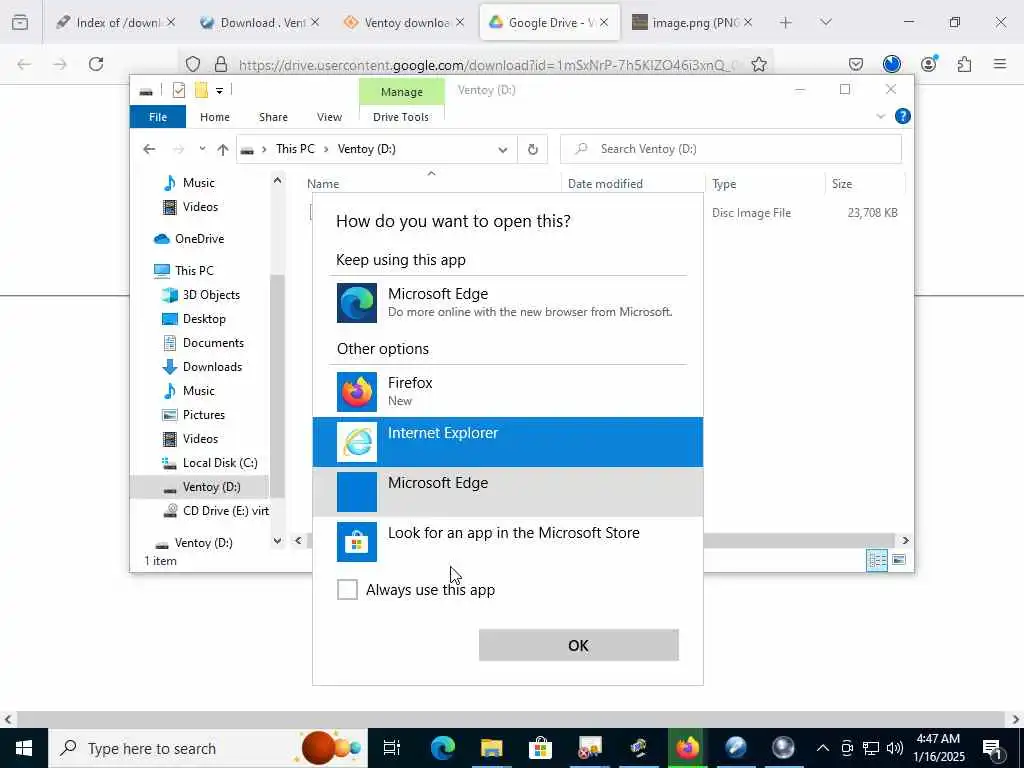Screen dimensions: 1024x768
Task: Open Customize Quick Access Toolbar dropdown
Action: click(x=219, y=91)
